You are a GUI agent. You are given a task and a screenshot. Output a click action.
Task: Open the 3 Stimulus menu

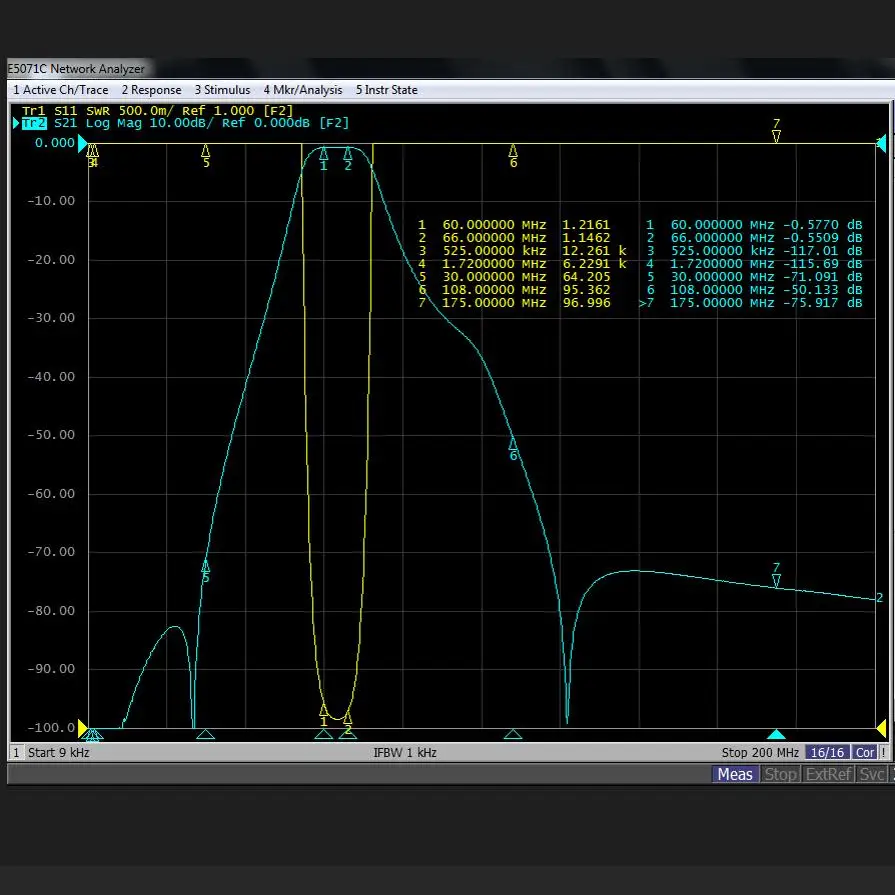(x=223, y=90)
